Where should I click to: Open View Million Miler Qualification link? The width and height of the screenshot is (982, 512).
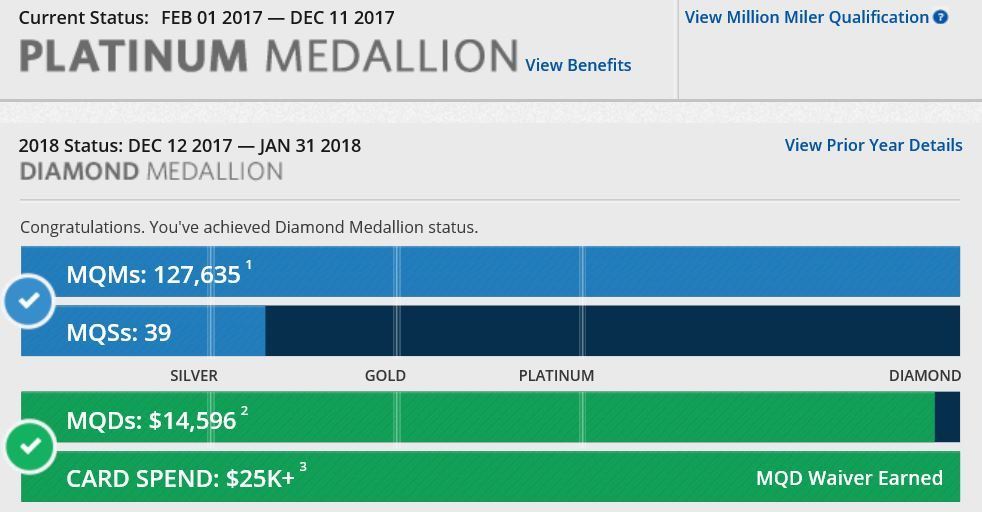click(806, 17)
